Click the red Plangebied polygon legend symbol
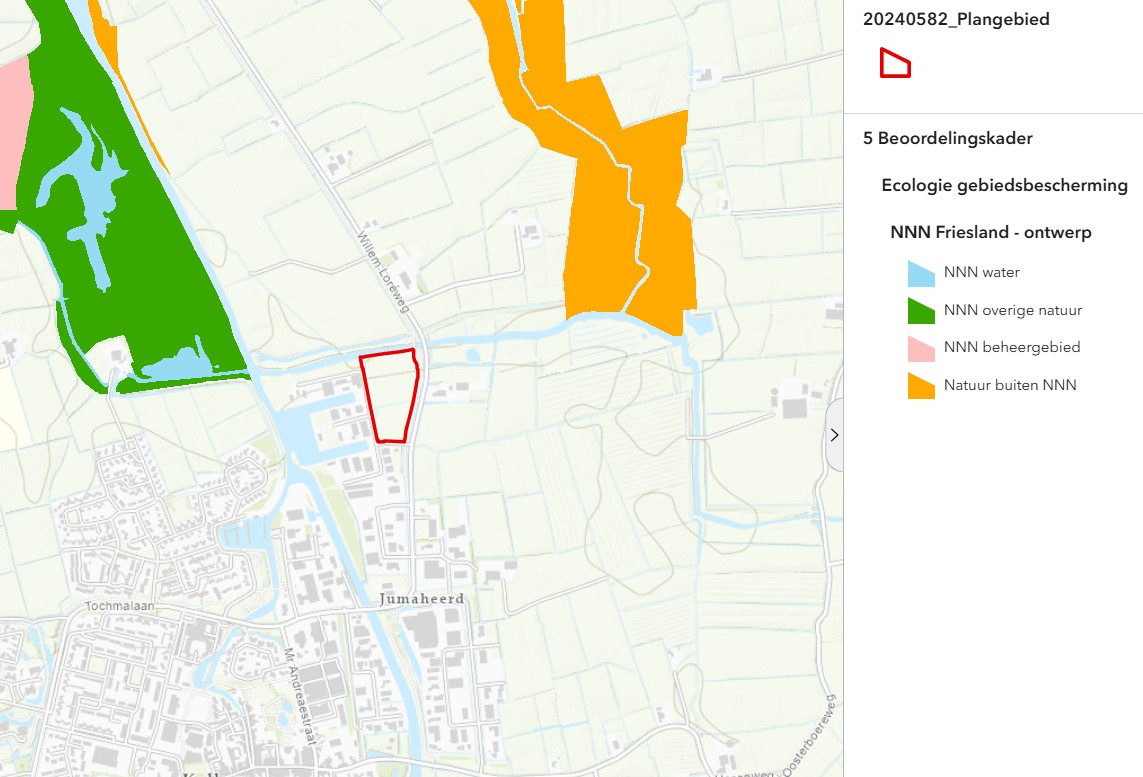Viewport: 1143px width, 777px height. coord(895,63)
